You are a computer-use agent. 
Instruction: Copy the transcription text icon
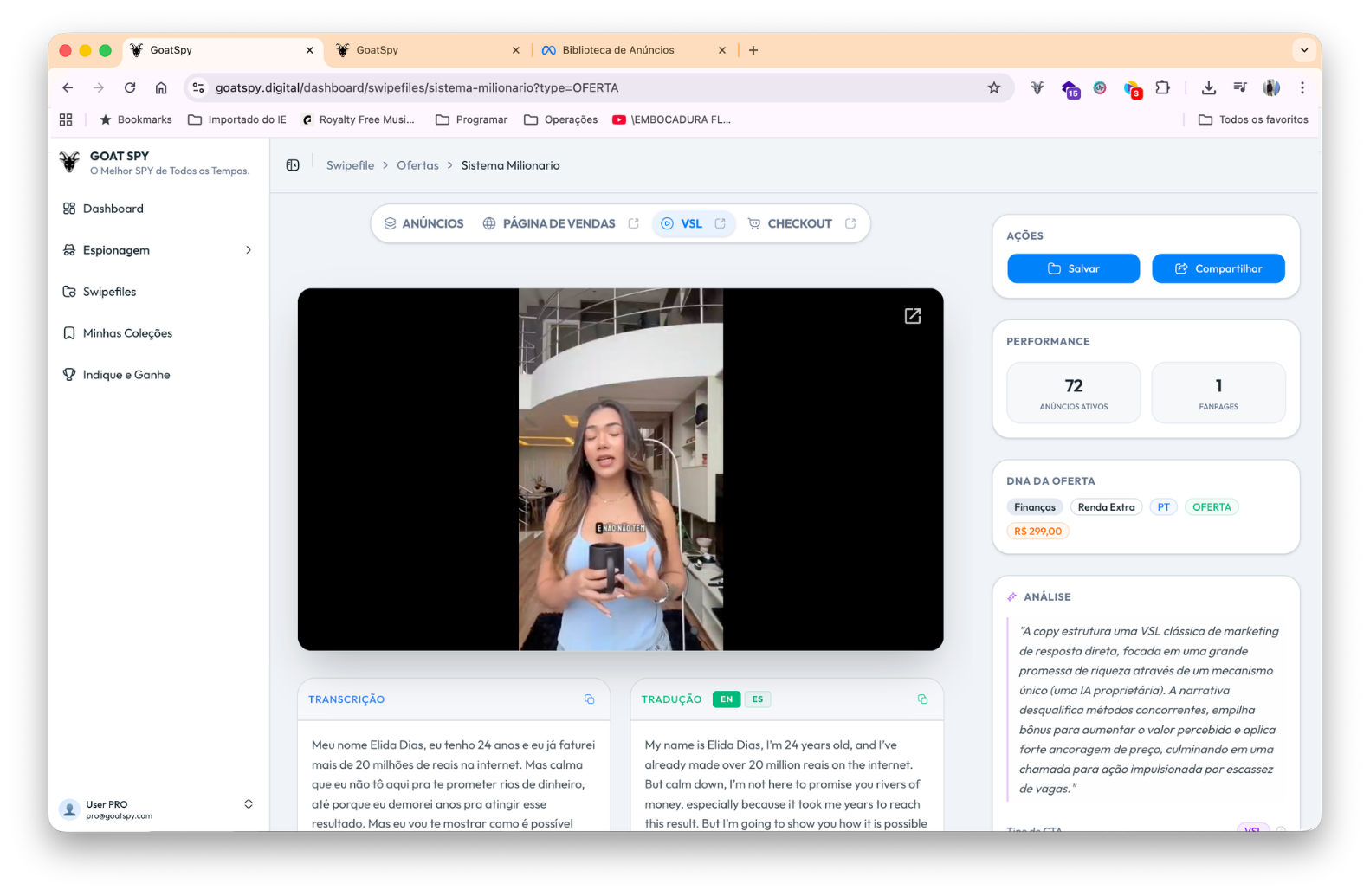[589, 699]
